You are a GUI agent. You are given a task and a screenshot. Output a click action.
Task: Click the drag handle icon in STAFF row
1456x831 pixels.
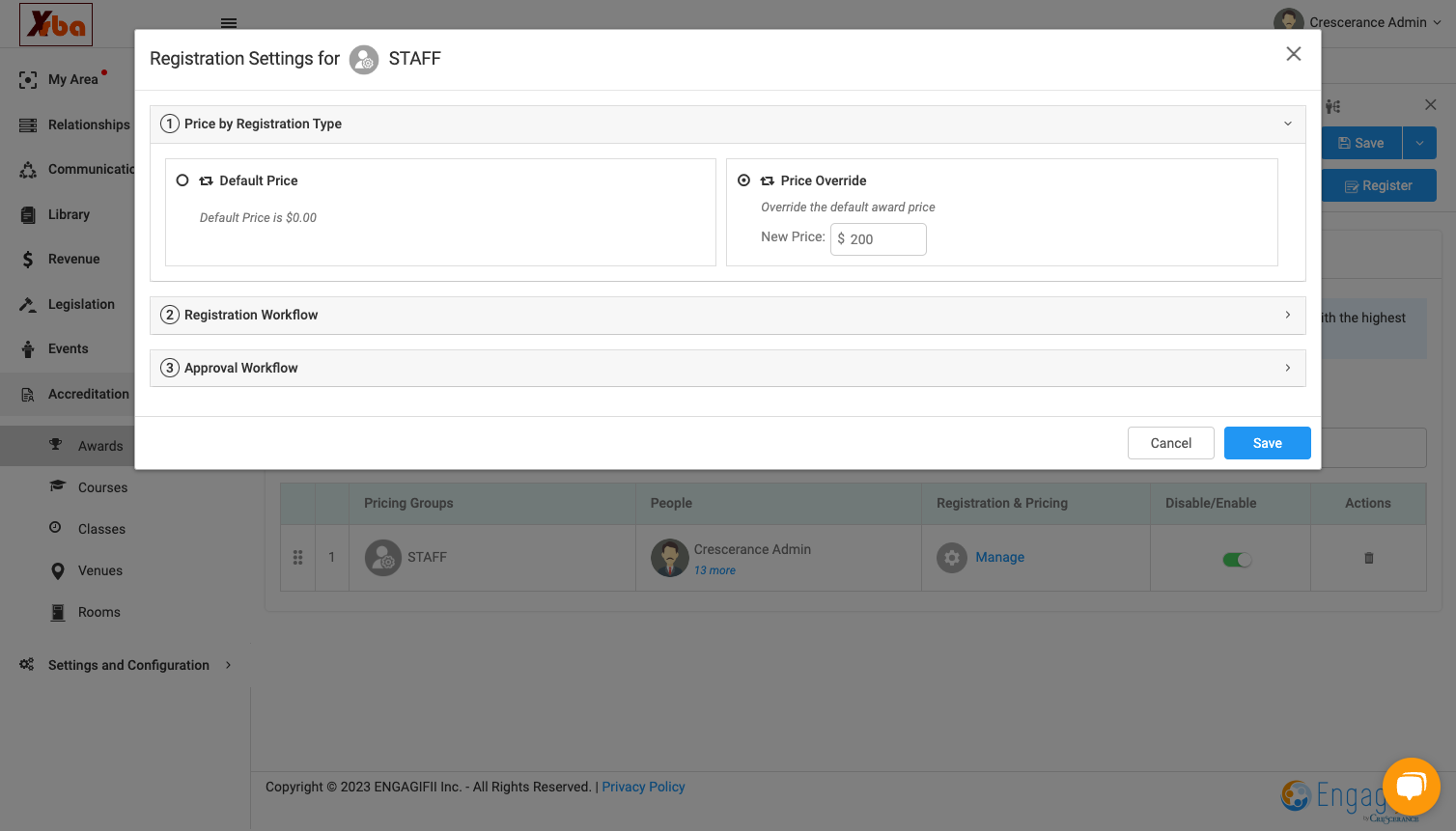pyautogui.click(x=297, y=557)
